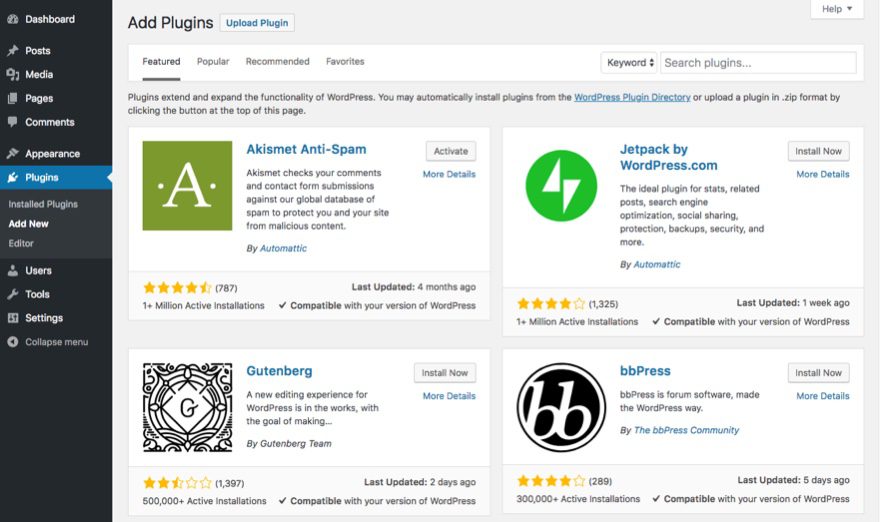Click the Akismet Anti-Spam title link
The height and width of the screenshot is (522, 880).
(306, 149)
